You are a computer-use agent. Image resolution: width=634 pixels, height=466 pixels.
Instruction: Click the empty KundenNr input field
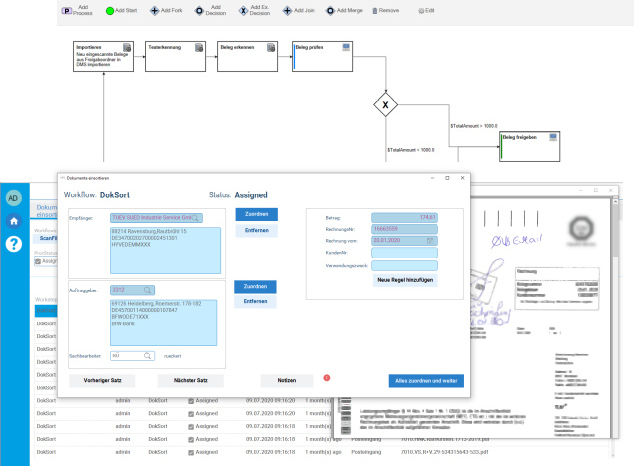(404, 253)
